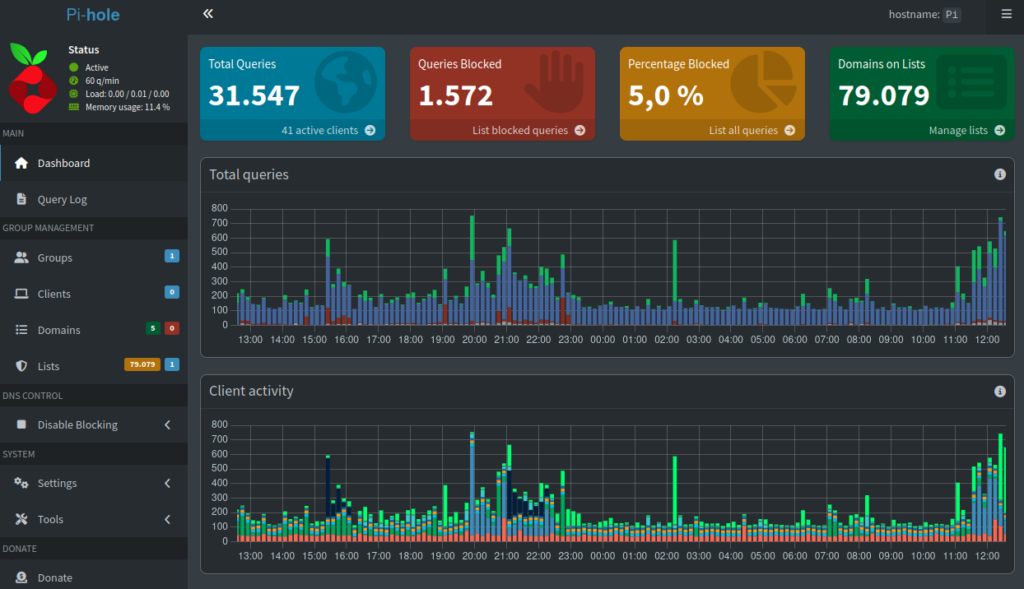Open Query Log via its file icon

click(22, 199)
